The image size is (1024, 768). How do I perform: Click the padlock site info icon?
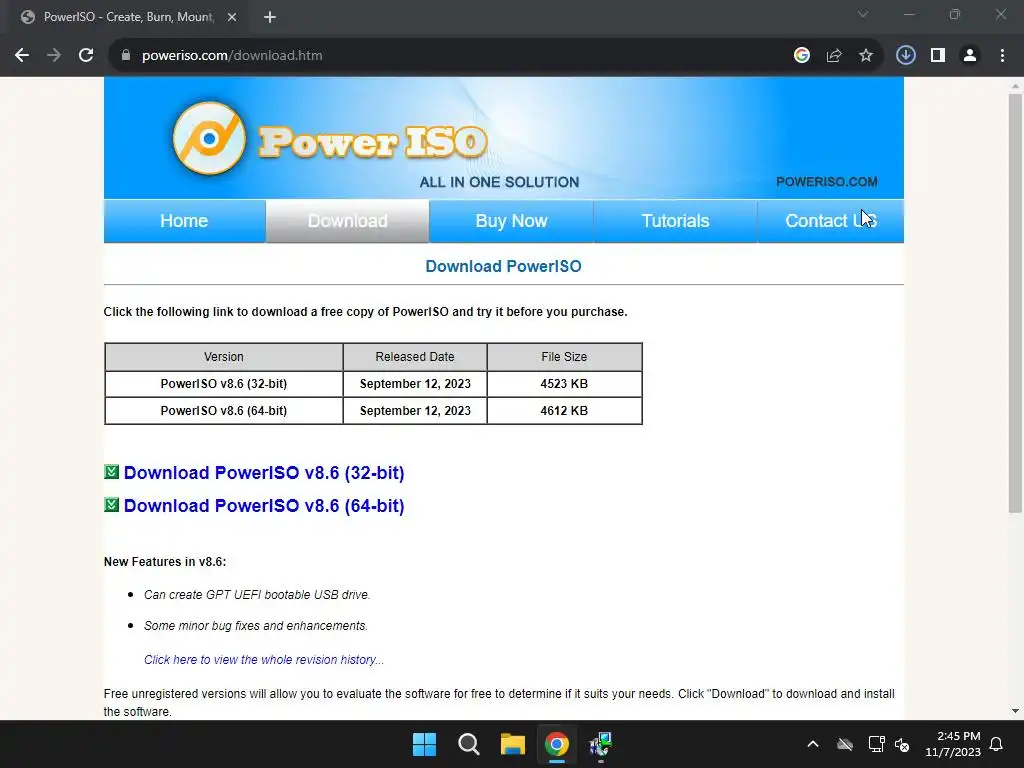(x=125, y=56)
